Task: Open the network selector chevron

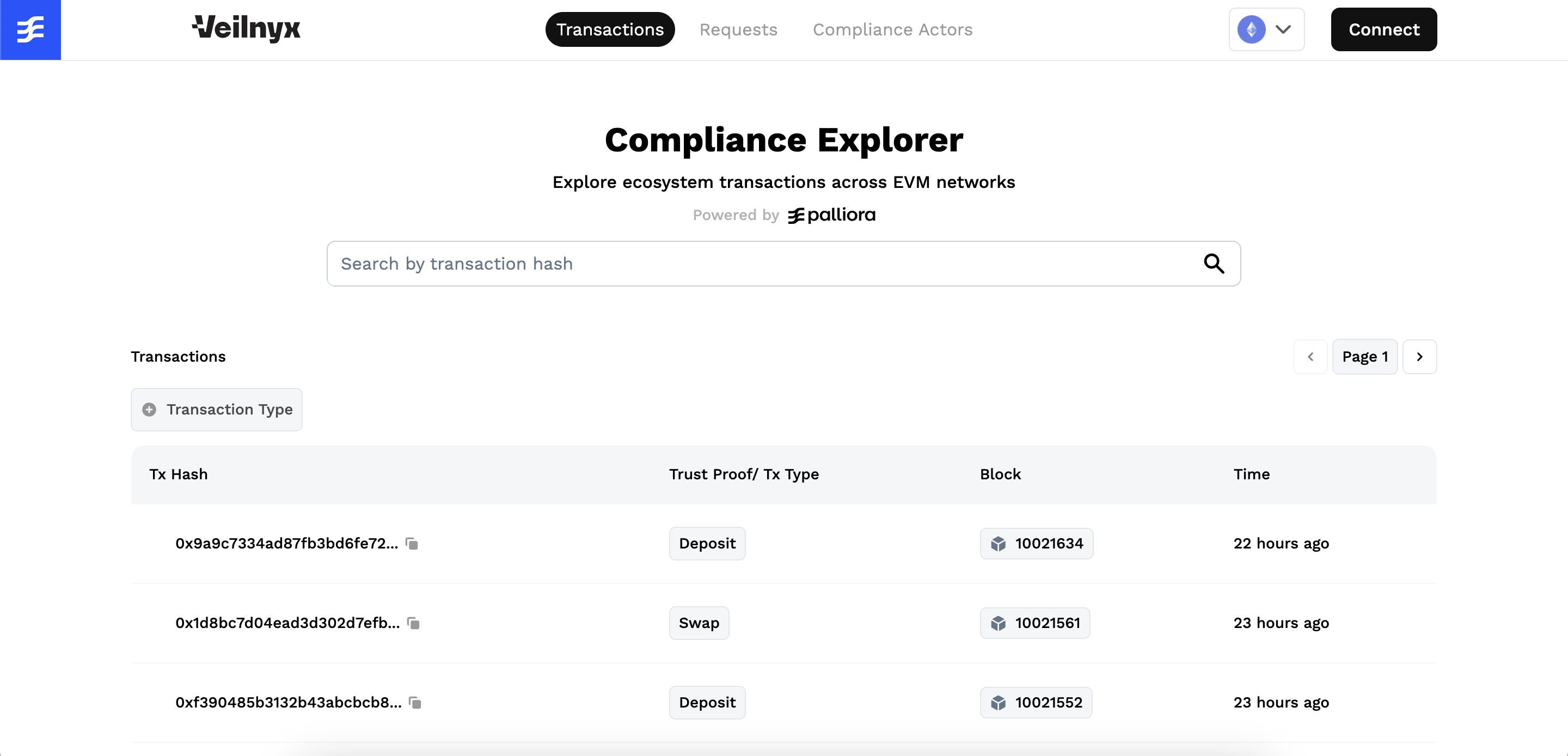Action: point(1283,29)
